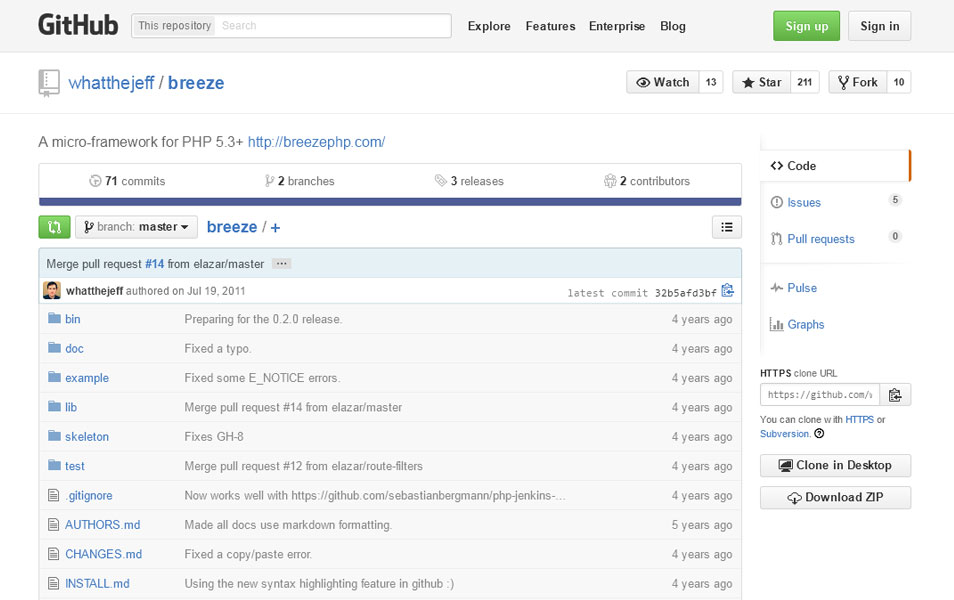View the 71 commits history

tap(127, 181)
